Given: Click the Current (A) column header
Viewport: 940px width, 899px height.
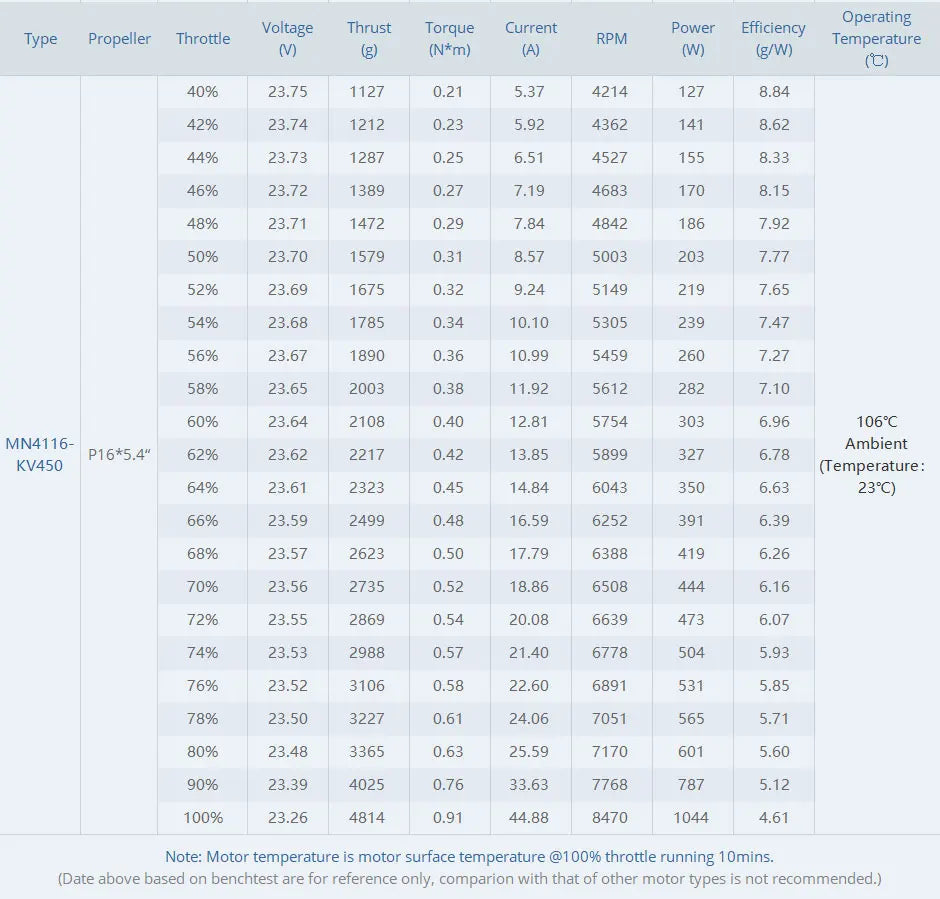Looking at the screenshot, I should point(531,39).
